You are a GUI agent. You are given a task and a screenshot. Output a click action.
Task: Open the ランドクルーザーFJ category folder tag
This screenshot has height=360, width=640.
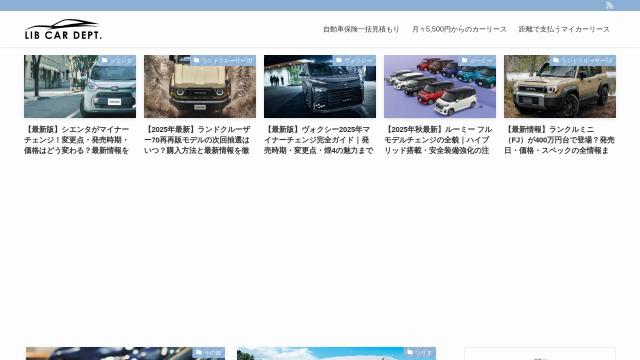583,60
